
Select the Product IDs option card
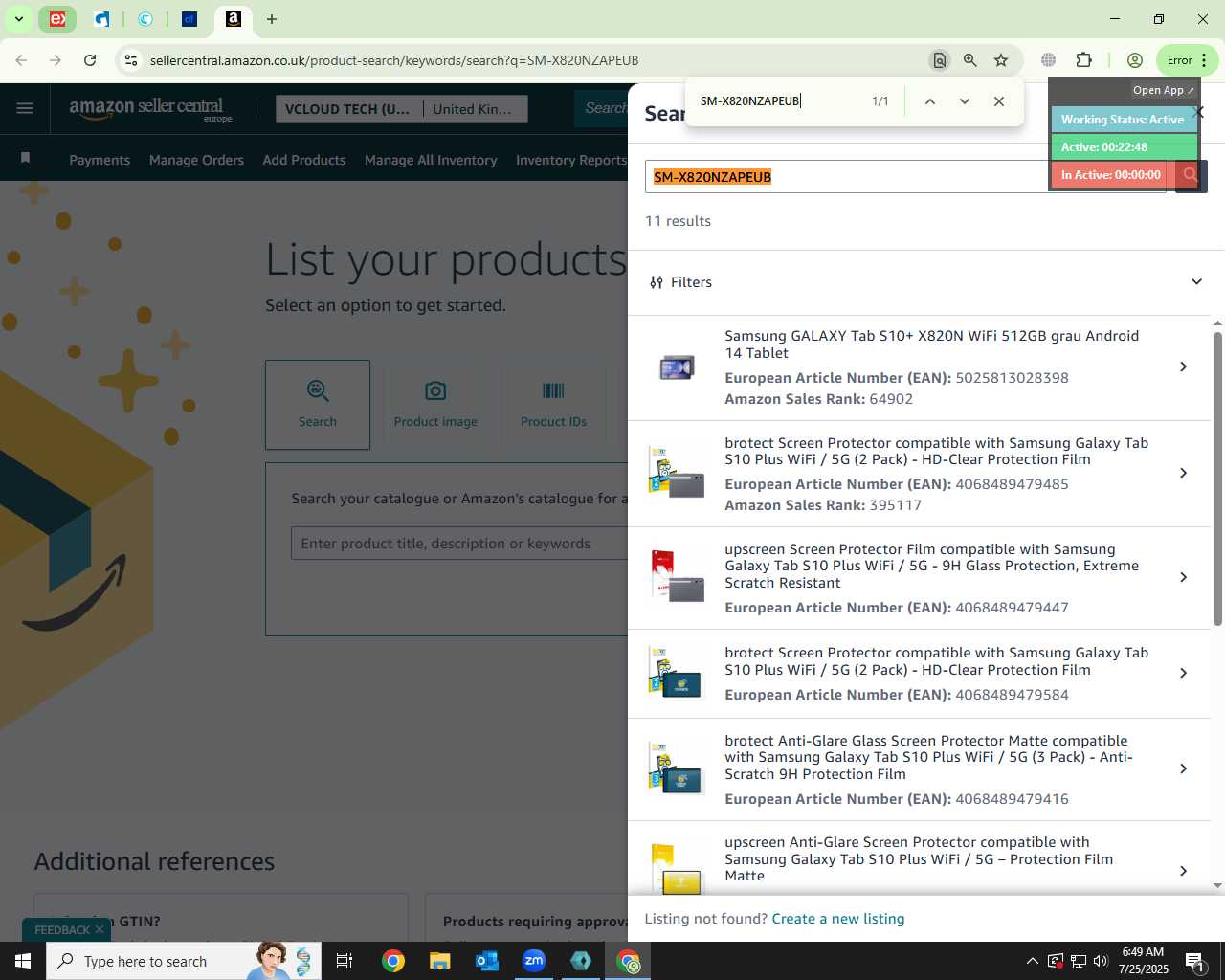click(553, 405)
